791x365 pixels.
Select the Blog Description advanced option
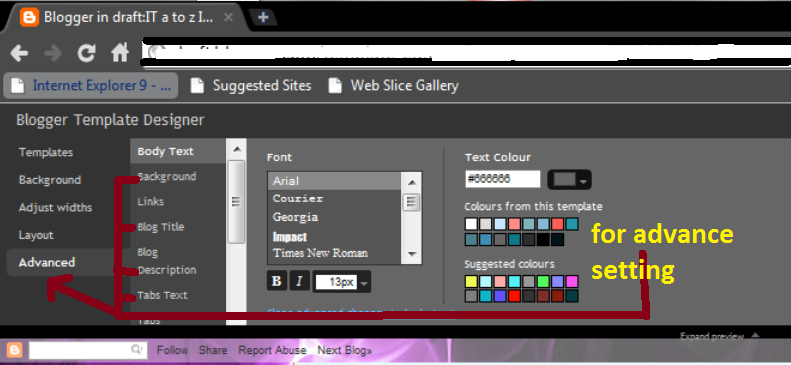tap(167, 261)
